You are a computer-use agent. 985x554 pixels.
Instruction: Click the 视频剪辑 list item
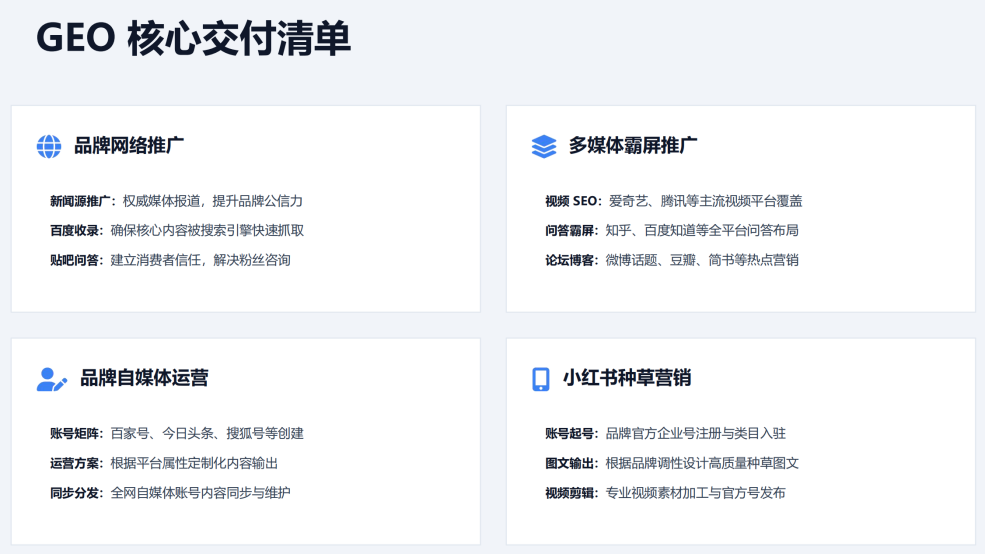click(665, 492)
